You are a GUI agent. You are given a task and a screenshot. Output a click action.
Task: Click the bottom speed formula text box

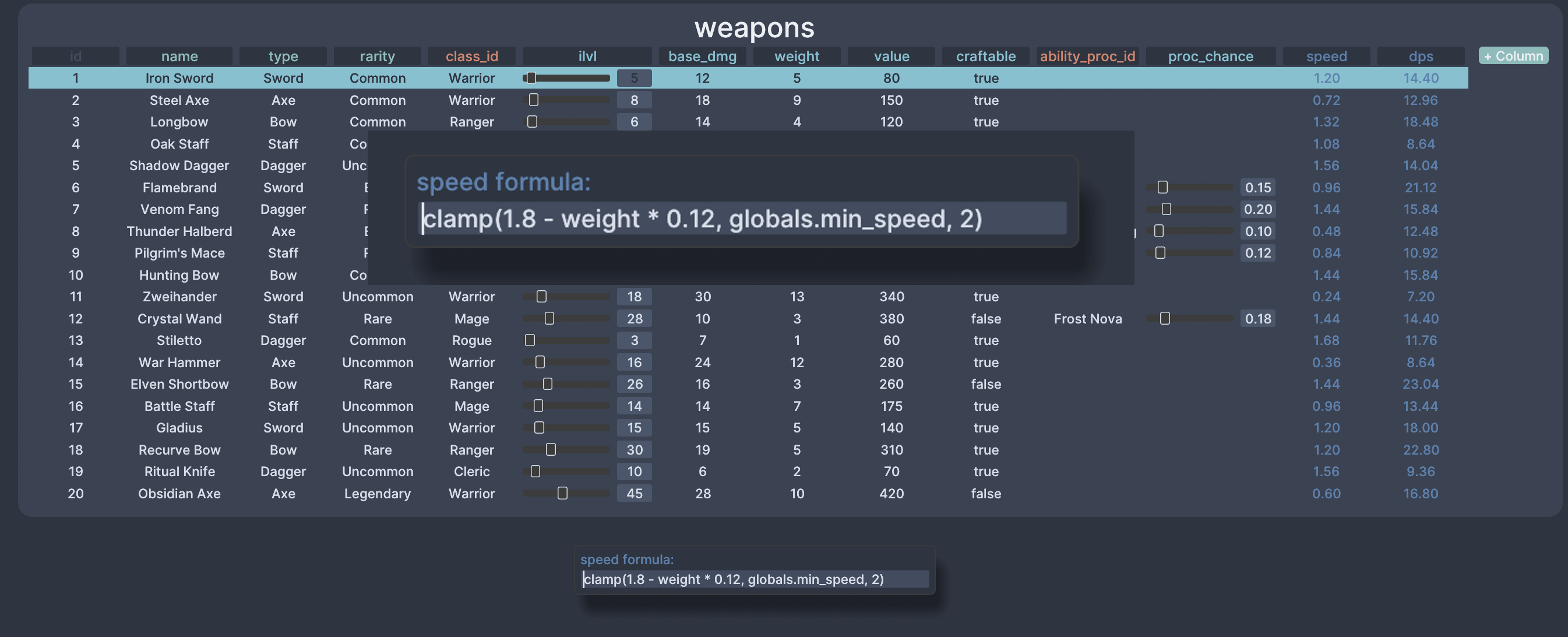click(755, 579)
